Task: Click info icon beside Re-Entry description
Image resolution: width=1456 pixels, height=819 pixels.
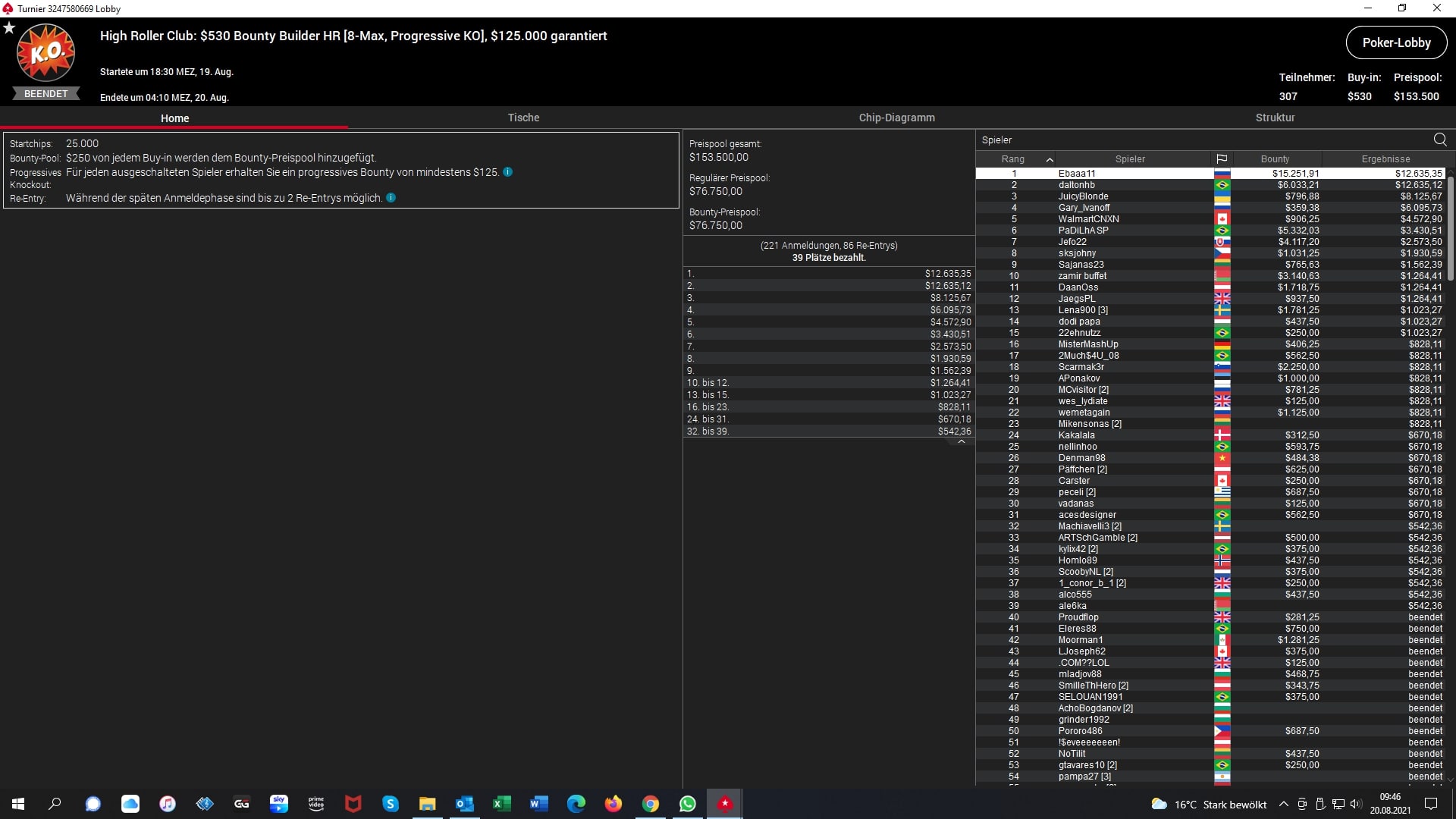Action: click(x=391, y=198)
